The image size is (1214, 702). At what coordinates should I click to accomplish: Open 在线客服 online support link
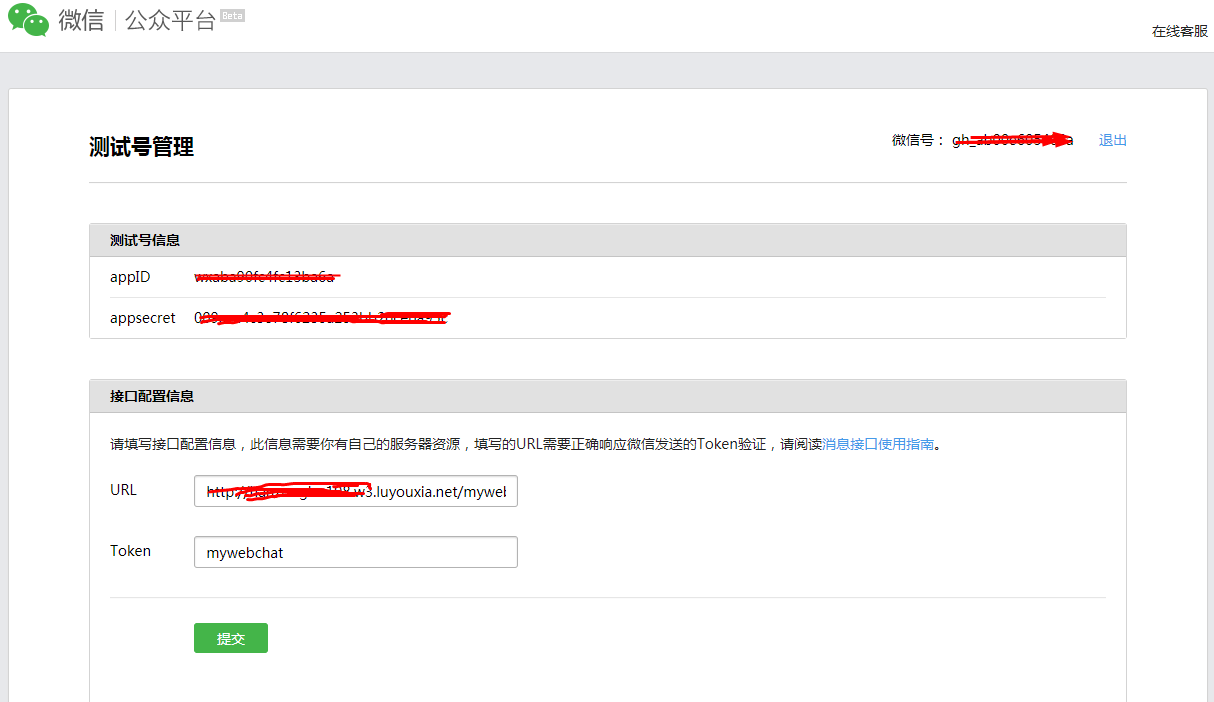(x=1180, y=31)
